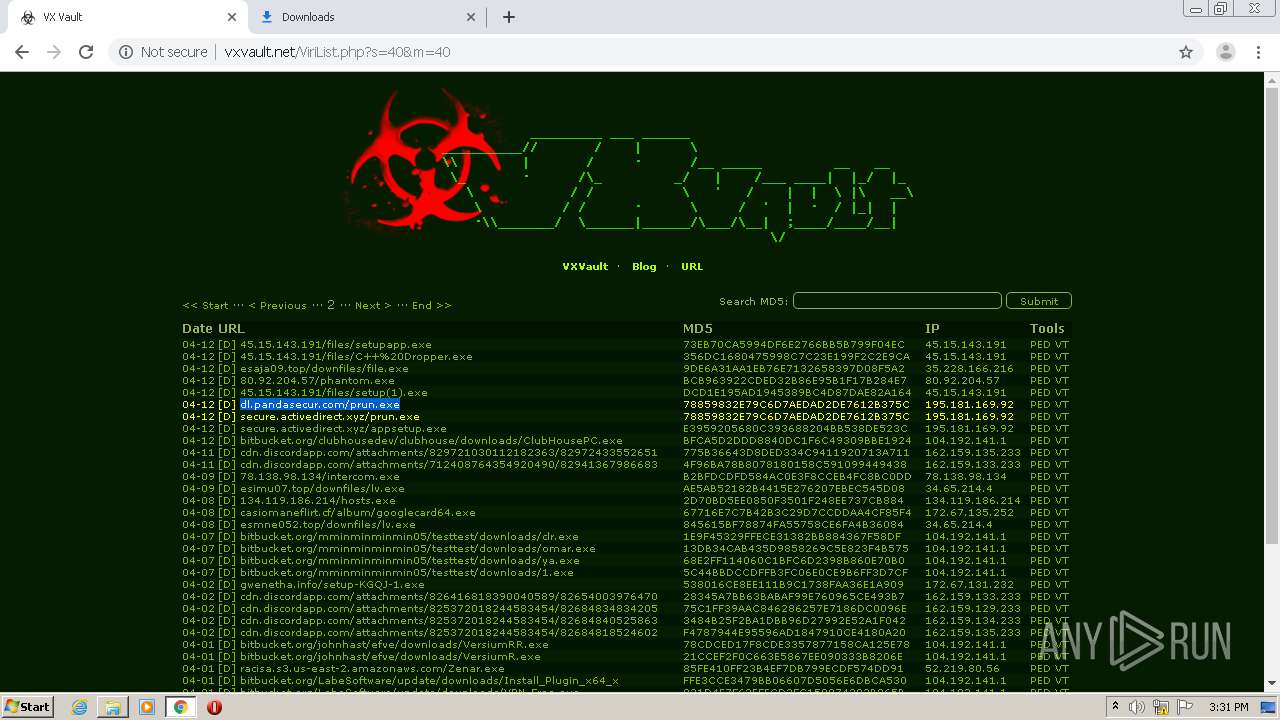Click MD5 BCB963922CDED32B86E95B1F17B284E7

pyautogui.click(x=795, y=381)
